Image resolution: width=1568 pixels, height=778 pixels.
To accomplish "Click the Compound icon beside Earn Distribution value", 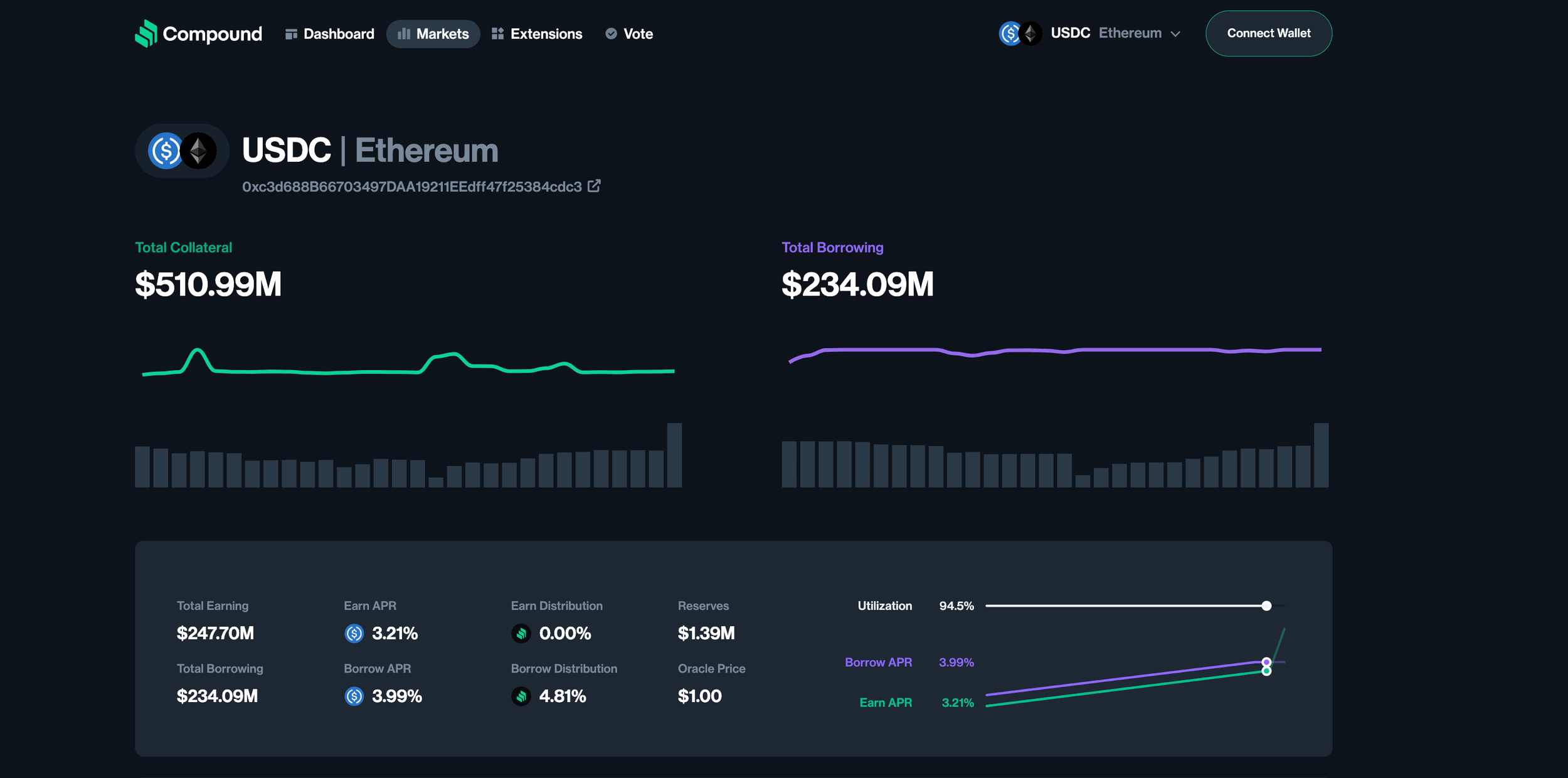I will [521, 634].
